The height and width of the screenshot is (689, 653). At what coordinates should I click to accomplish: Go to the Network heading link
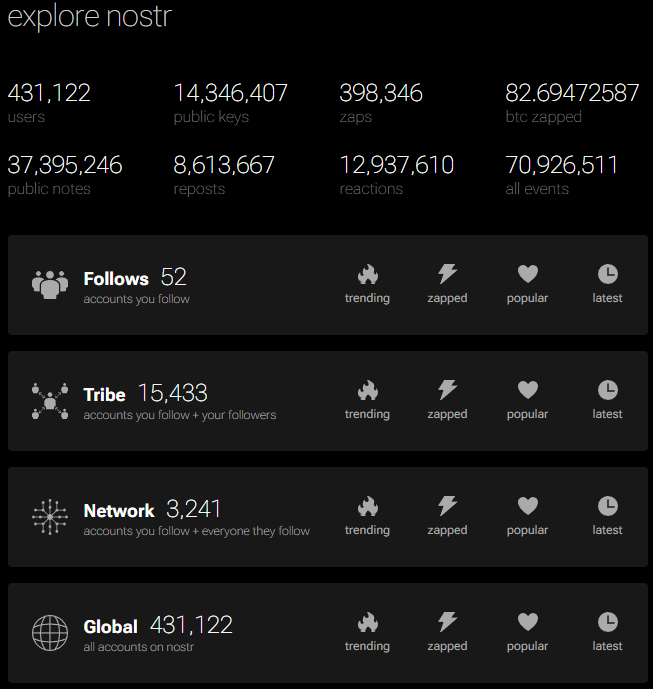coord(119,511)
